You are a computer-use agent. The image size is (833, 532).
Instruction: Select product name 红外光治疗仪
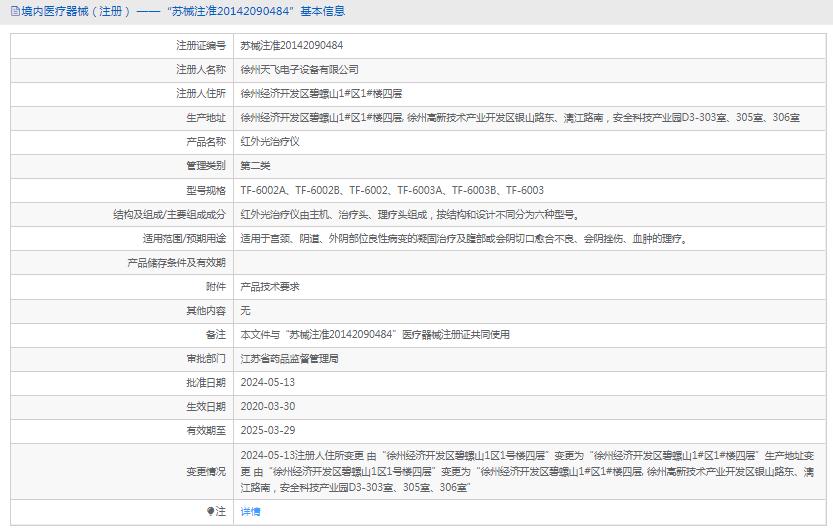tap(270, 142)
